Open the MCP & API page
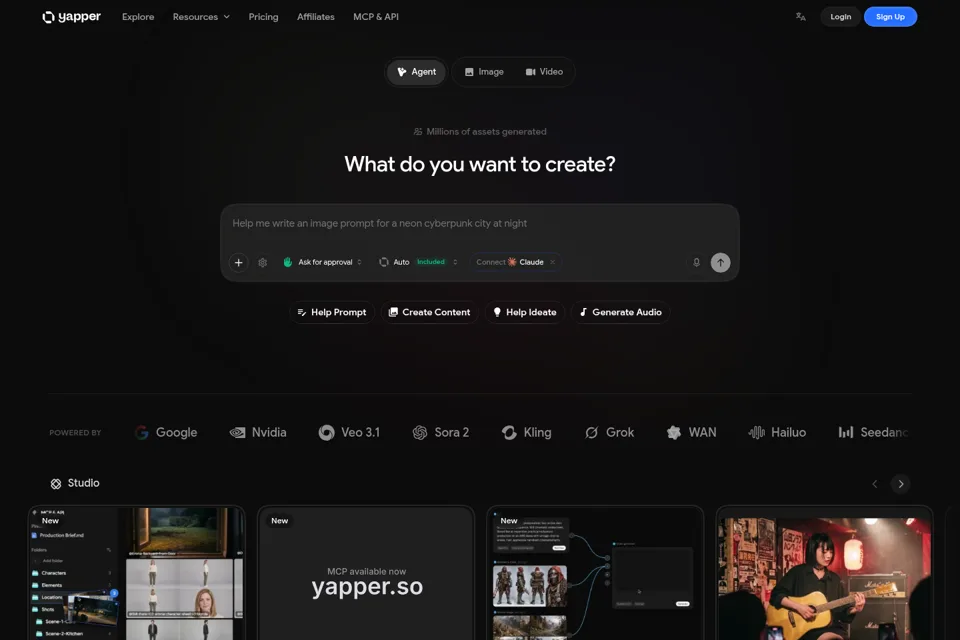This screenshot has height=640, width=960. pos(376,17)
